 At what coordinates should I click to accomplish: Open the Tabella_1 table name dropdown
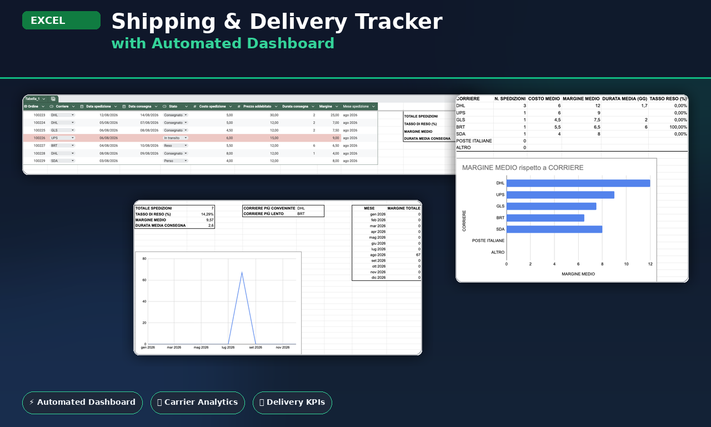pyautogui.click(x=44, y=99)
